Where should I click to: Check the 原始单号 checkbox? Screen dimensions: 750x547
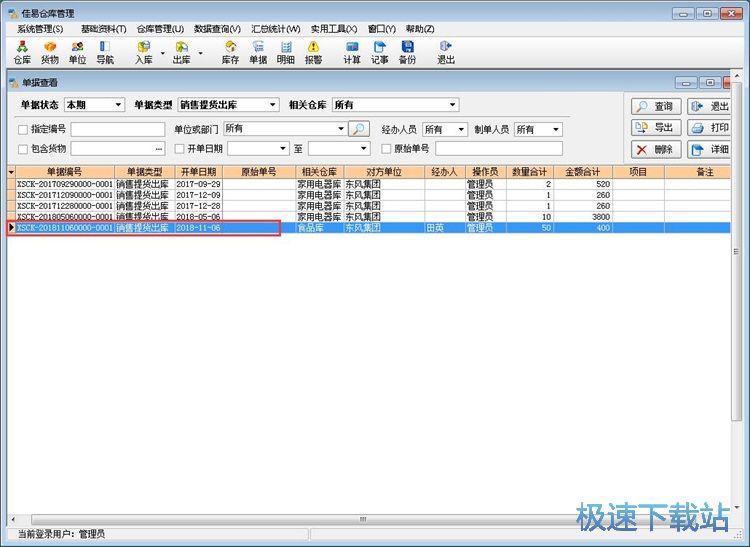coord(386,149)
